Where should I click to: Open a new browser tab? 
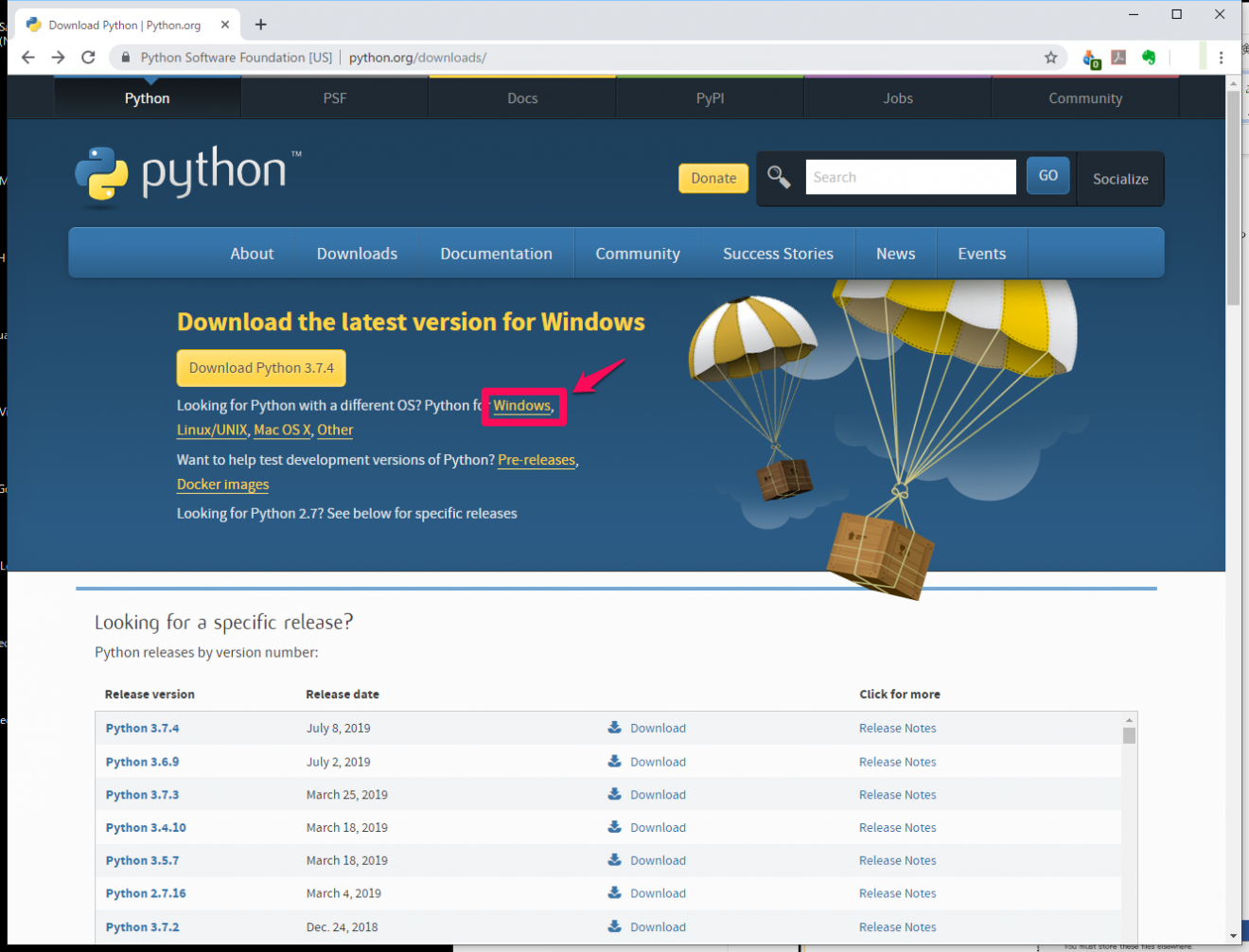point(261,25)
